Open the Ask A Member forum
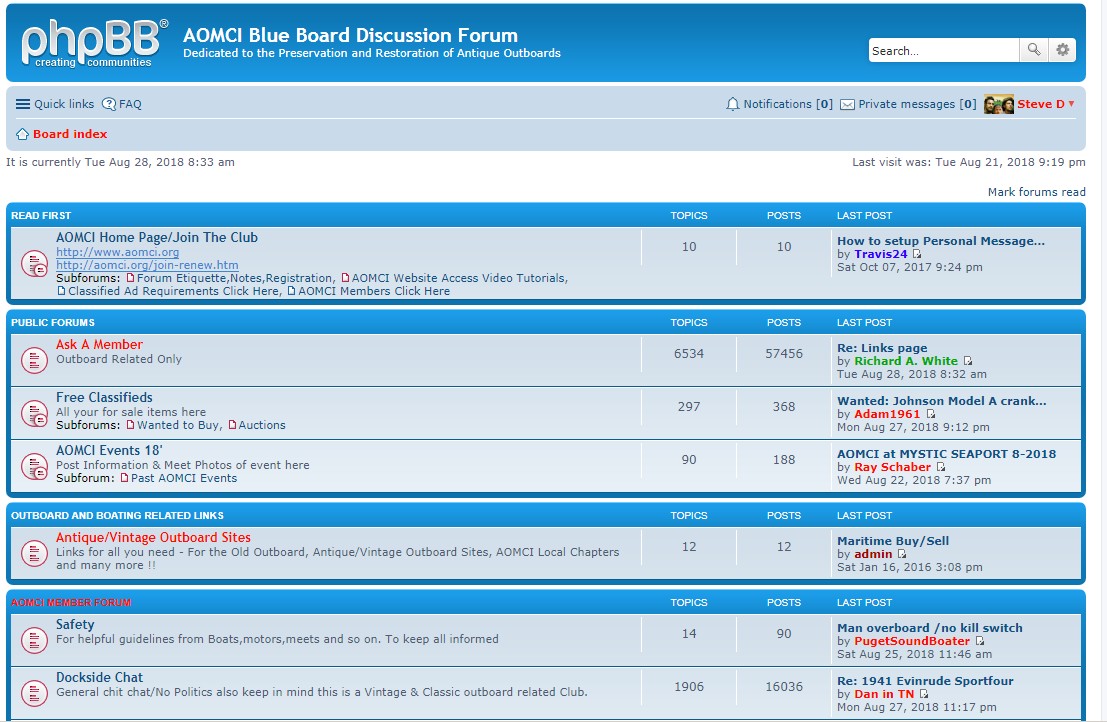The image size is (1107, 722). (99, 344)
